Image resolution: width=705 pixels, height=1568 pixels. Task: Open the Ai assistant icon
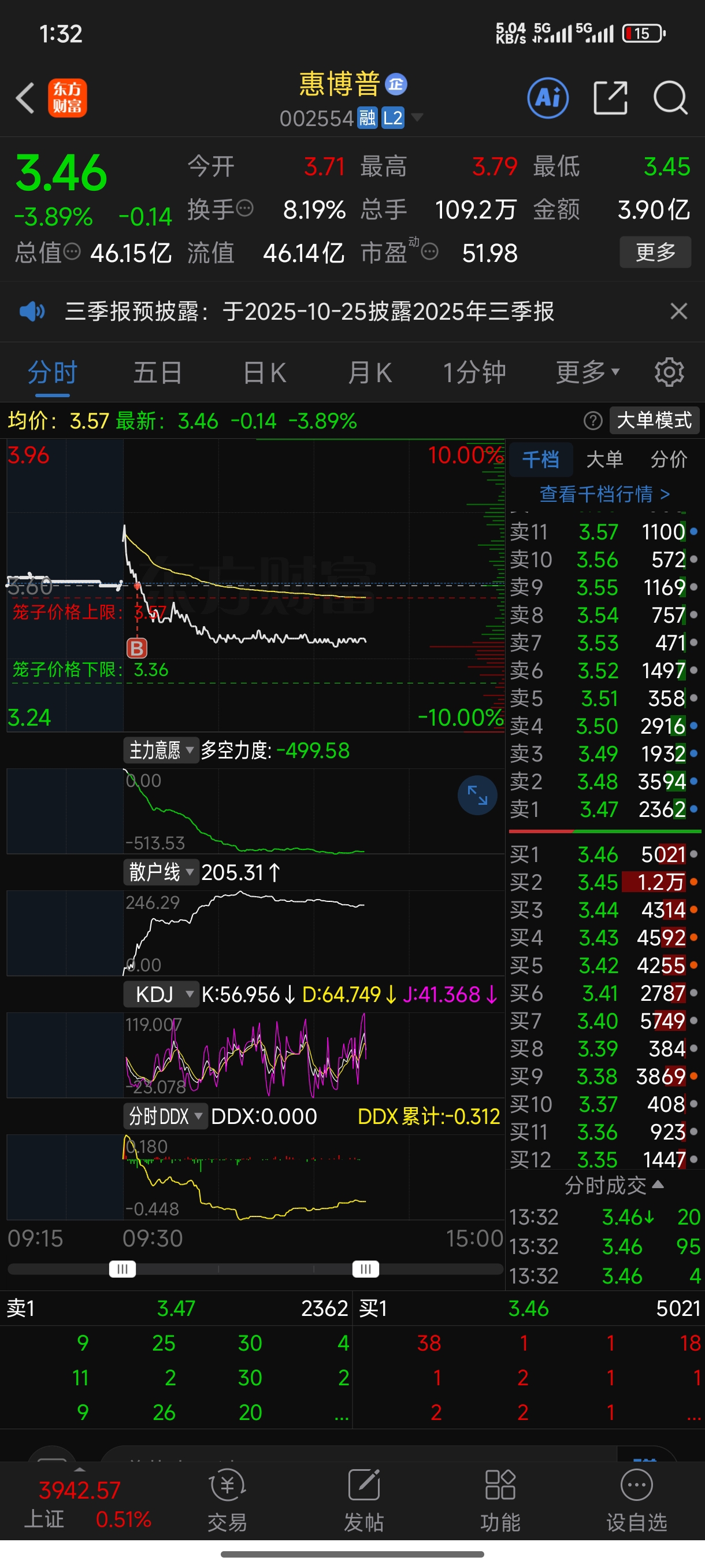(548, 97)
